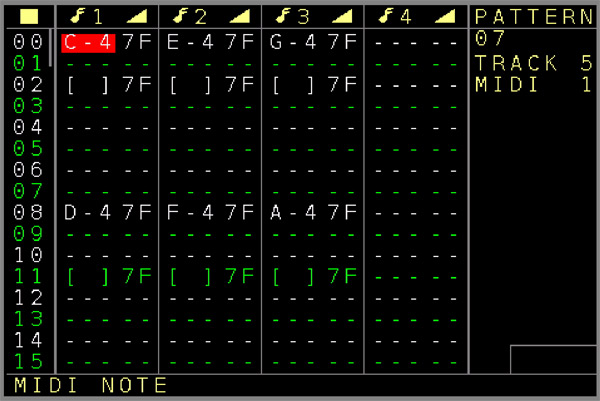Screen dimensions: 600x401
Task: Click the velocity ramp icon of track 1
Action: (x=137, y=16)
